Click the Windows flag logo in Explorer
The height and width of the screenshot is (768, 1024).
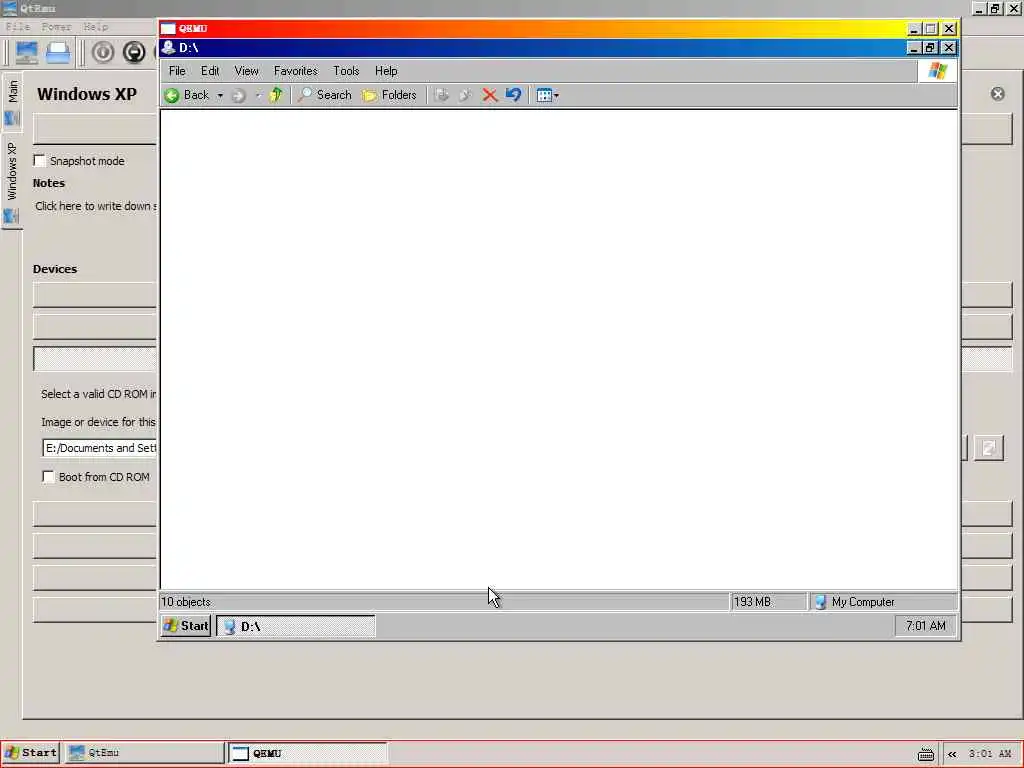click(x=938, y=71)
